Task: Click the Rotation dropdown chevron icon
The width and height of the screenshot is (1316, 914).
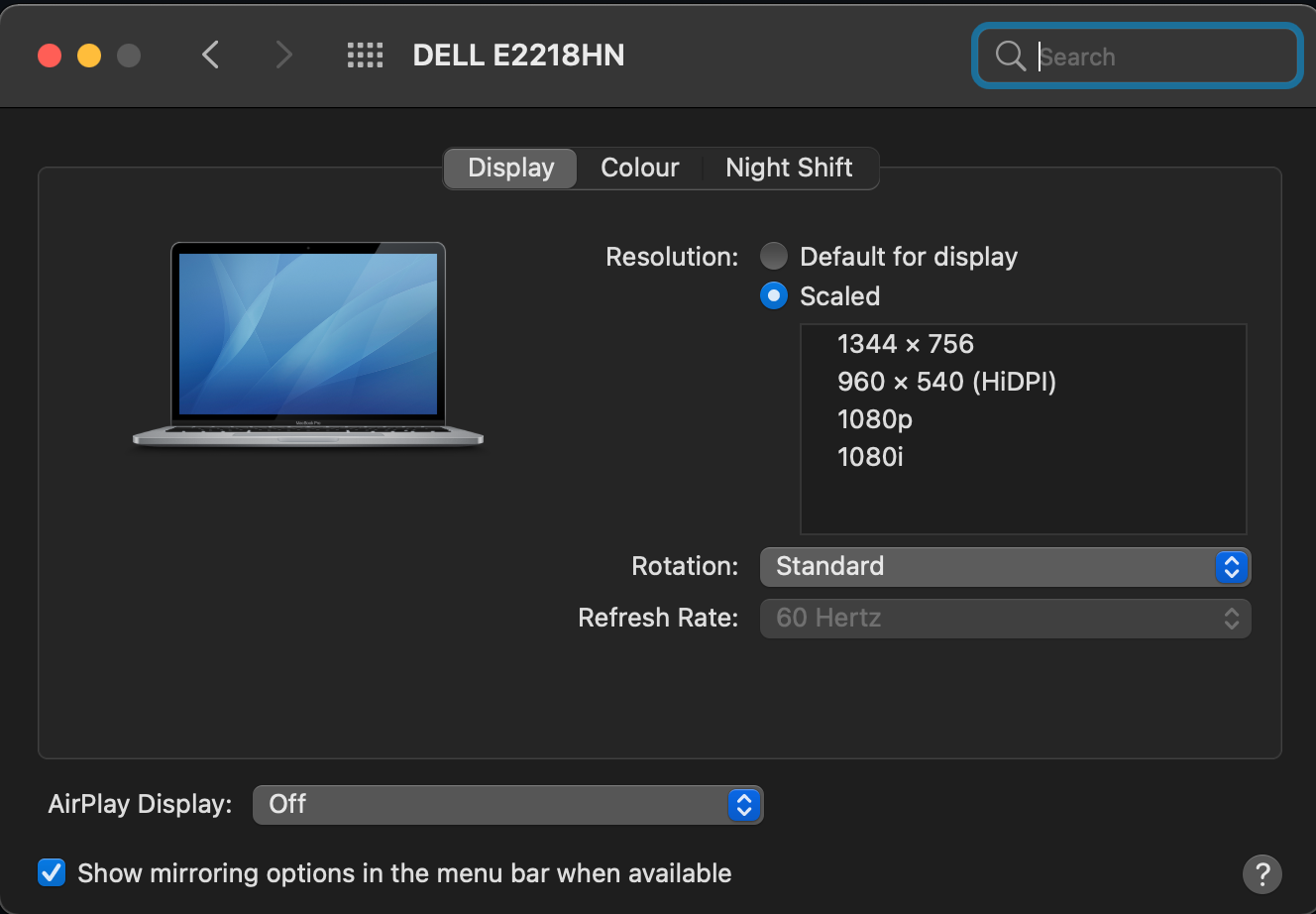Action: tap(1232, 567)
